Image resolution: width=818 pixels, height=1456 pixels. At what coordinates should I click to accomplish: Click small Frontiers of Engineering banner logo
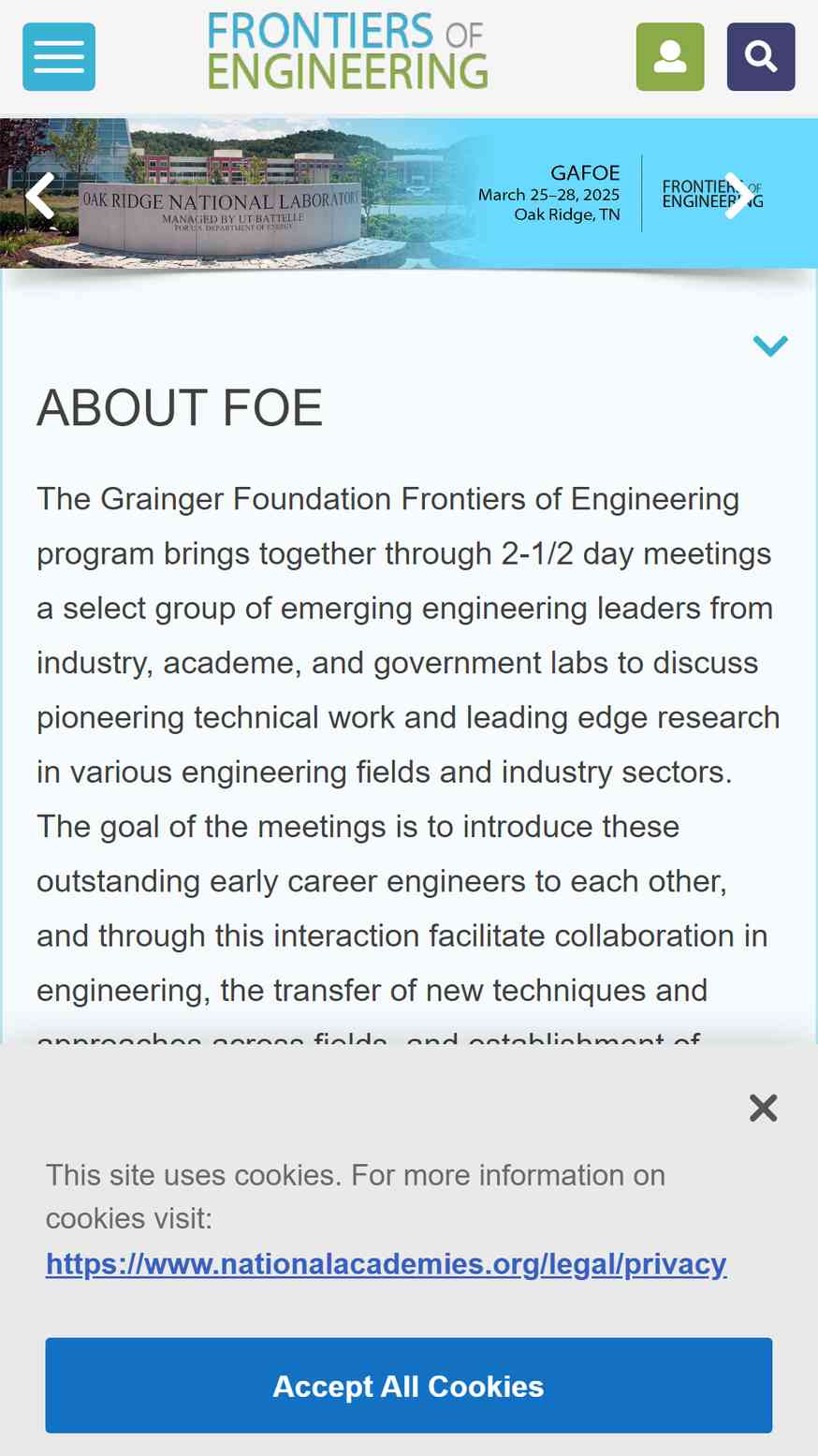click(x=712, y=194)
